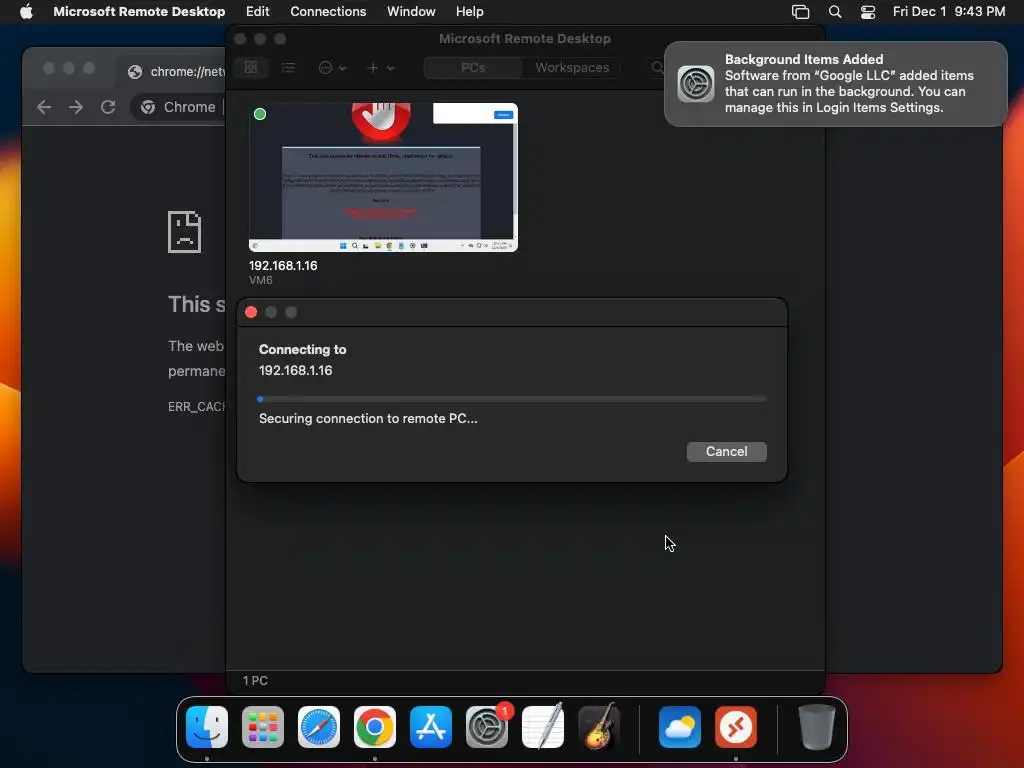1024x768 pixels.
Task: Click the ERR_CAC error code in Chrome
Action: 197,407
